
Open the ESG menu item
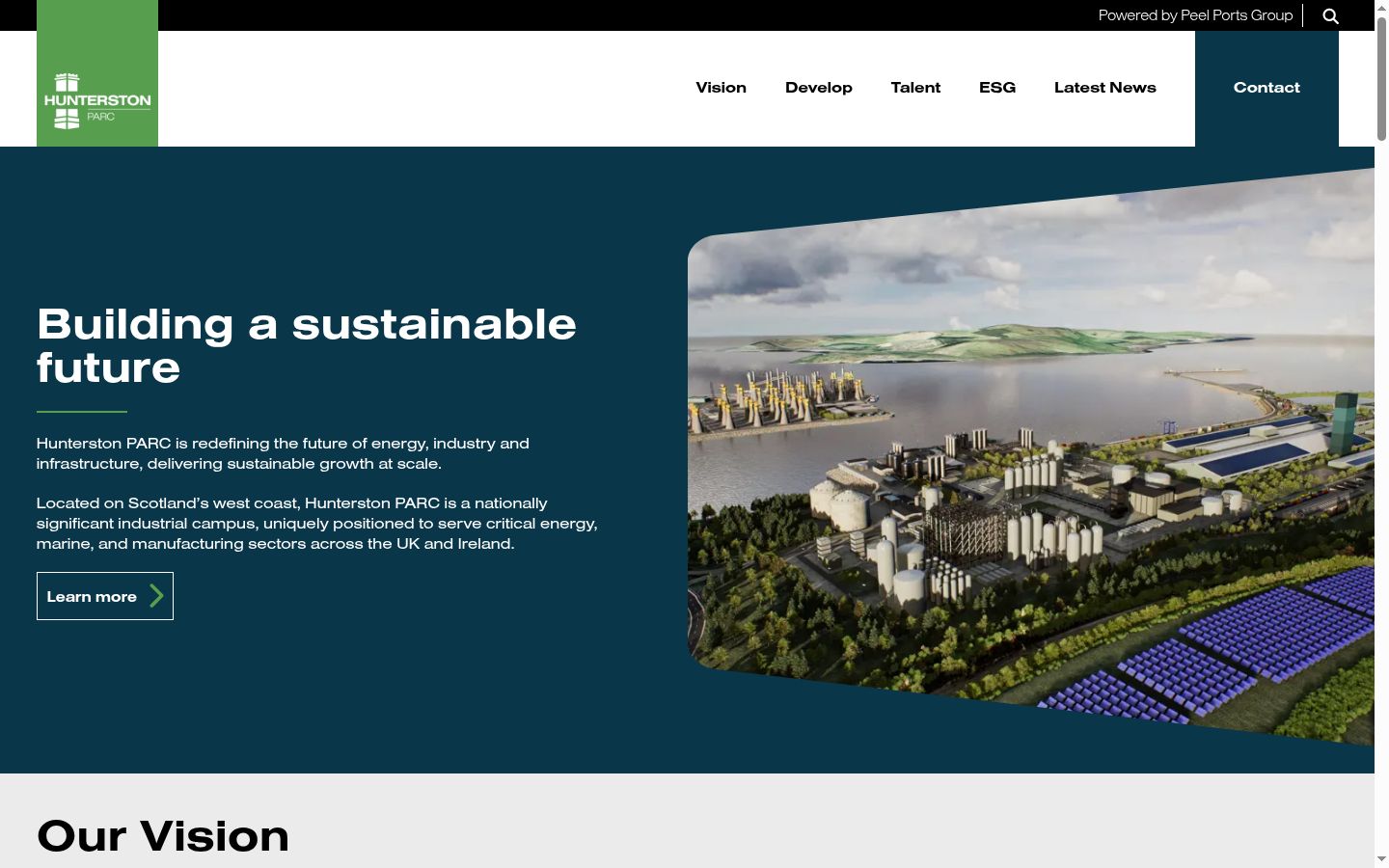[997, 87]
